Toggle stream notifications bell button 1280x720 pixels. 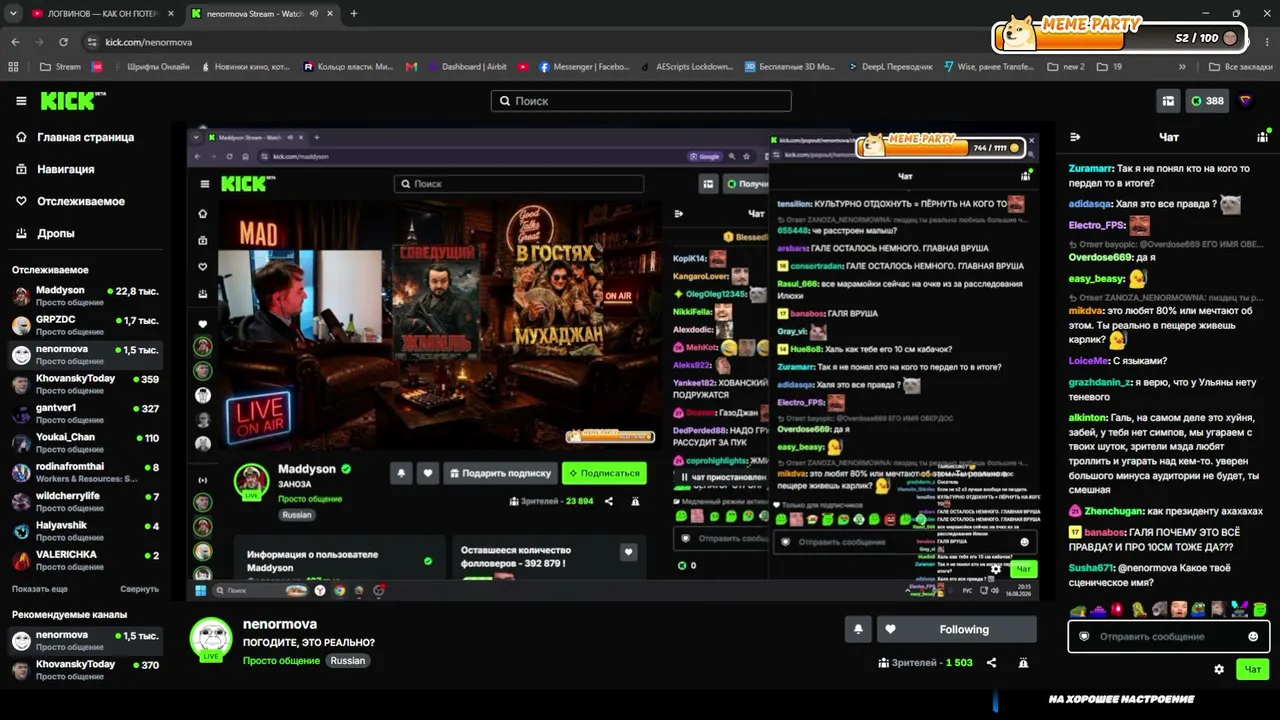pyautogui.click(x=858, y=629)
